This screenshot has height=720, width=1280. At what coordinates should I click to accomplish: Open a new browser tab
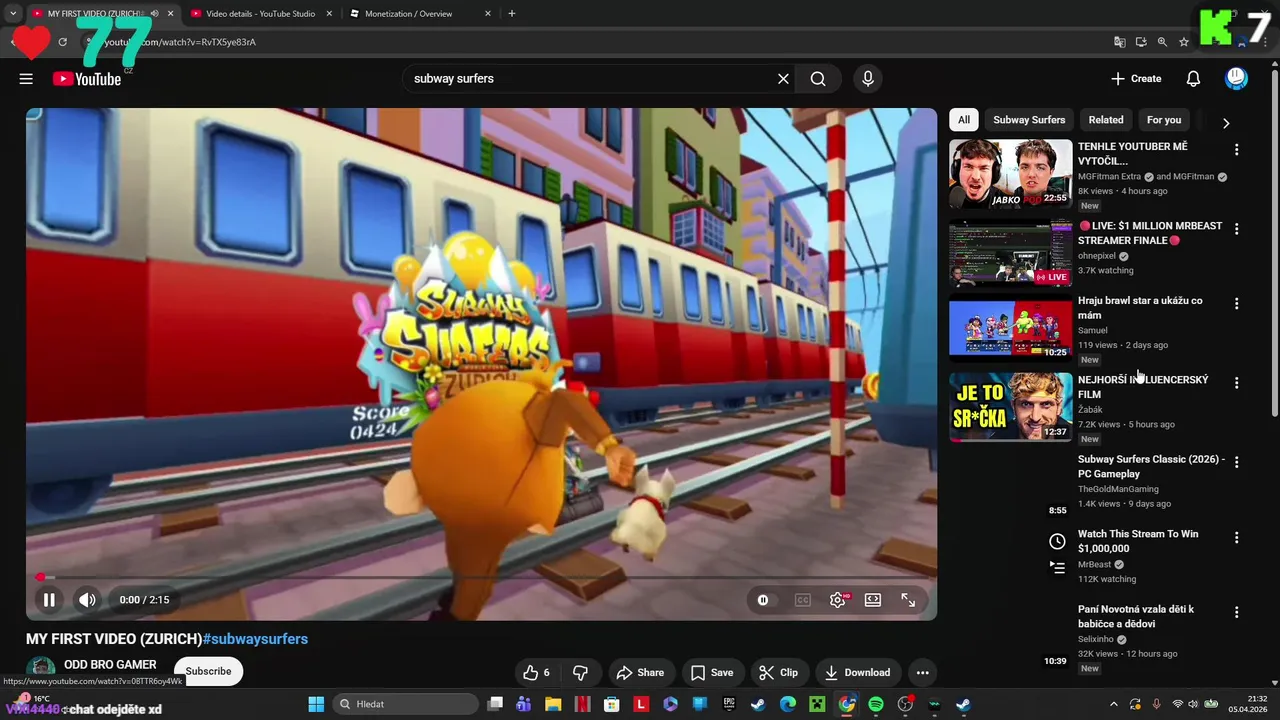coord(512,14)
